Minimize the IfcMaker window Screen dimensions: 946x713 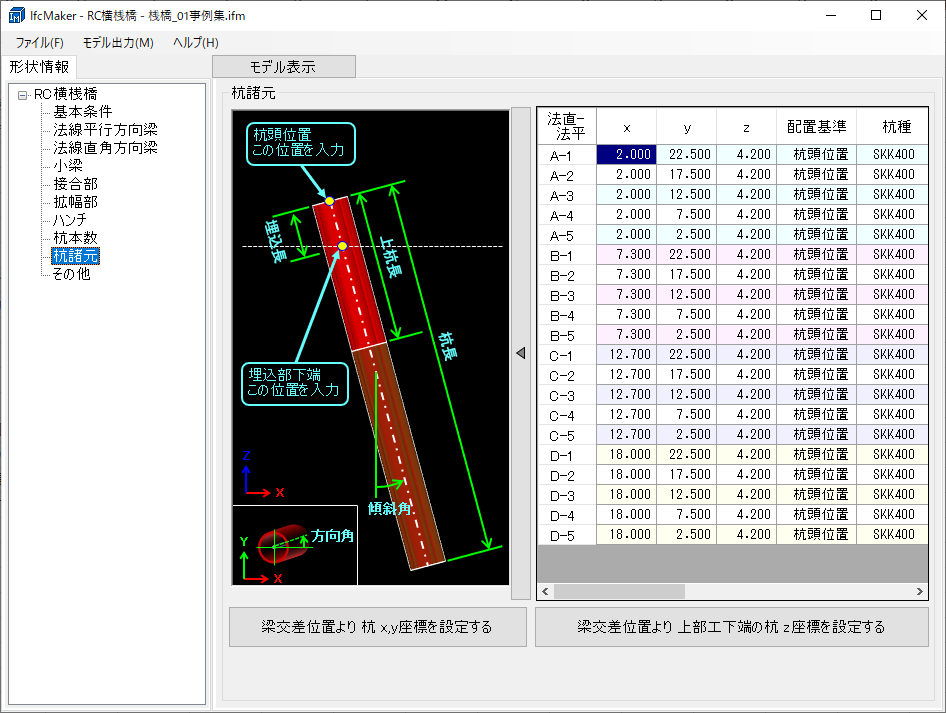pyautogui.click(x=831, y=15)
